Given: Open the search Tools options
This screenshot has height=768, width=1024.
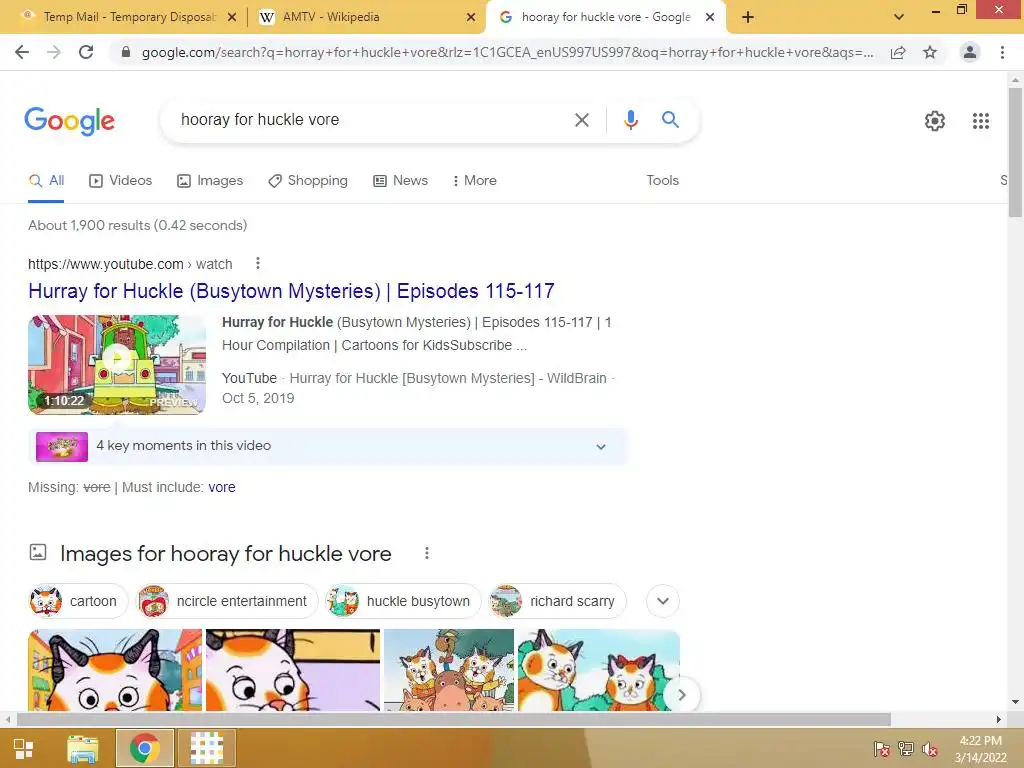Looking at the screenshot, I should pyautogui.click(x=662, y=181).
